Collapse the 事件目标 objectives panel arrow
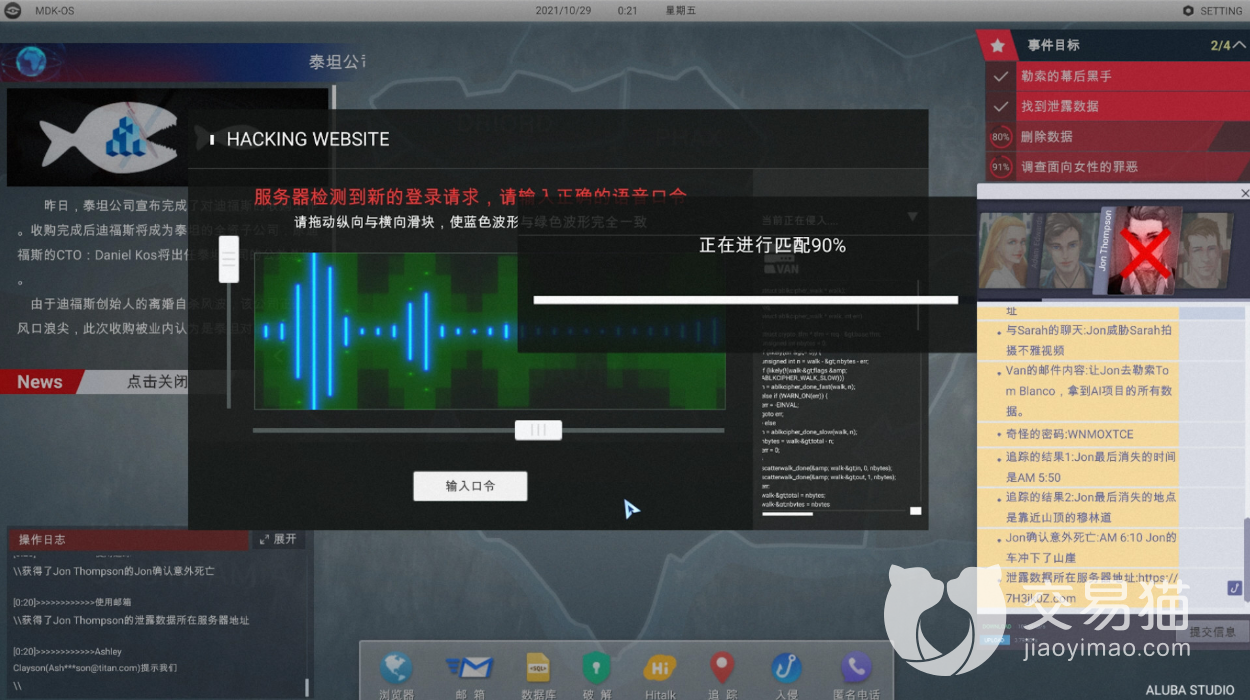Image resolution: width=1250 pixels, height=700 pixels. click(x=1240, y=45)
